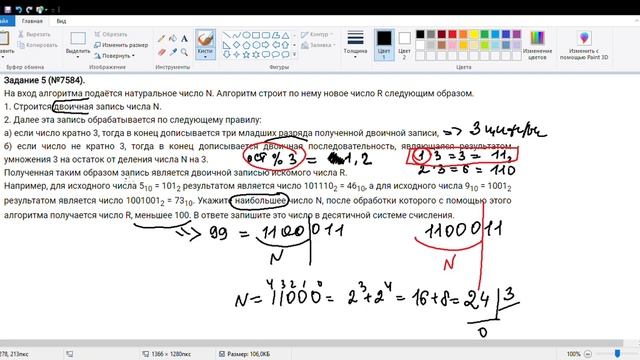
Task: Click Обрезать crop button
Action: coord(111,35)
